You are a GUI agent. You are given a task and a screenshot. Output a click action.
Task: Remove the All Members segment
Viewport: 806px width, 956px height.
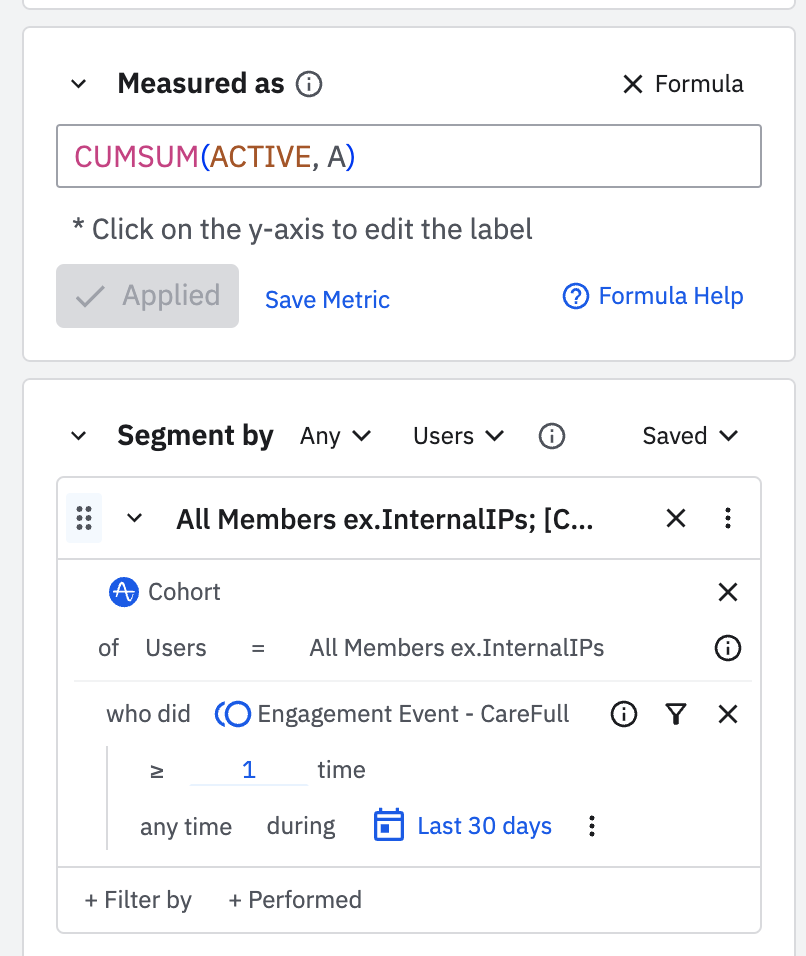pyautogui.click(x=676, y=518)
